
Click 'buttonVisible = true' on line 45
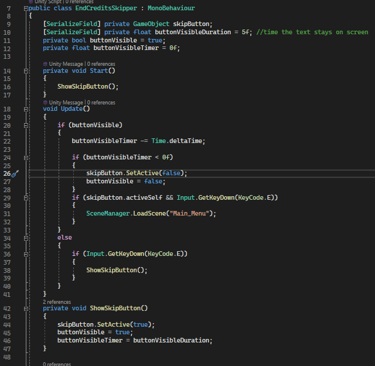93,332
